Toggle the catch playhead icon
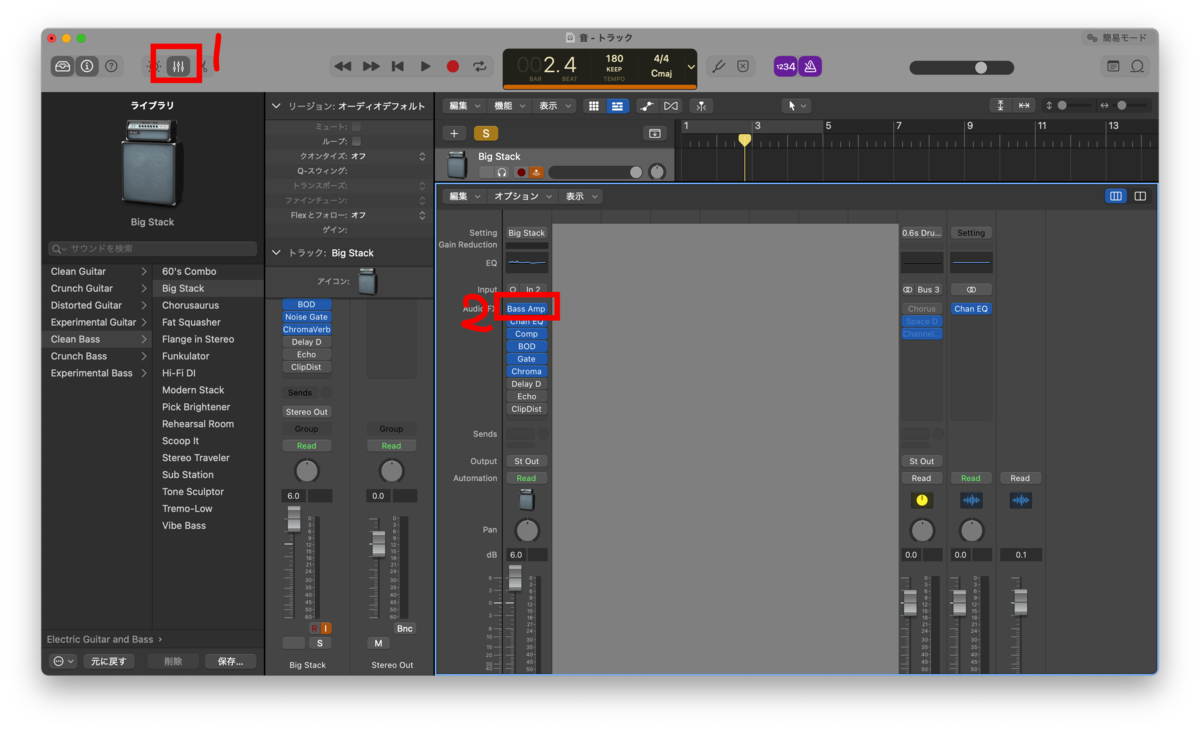The width and height of the screenshot is (1200, 730). click(x=701, y=106)
